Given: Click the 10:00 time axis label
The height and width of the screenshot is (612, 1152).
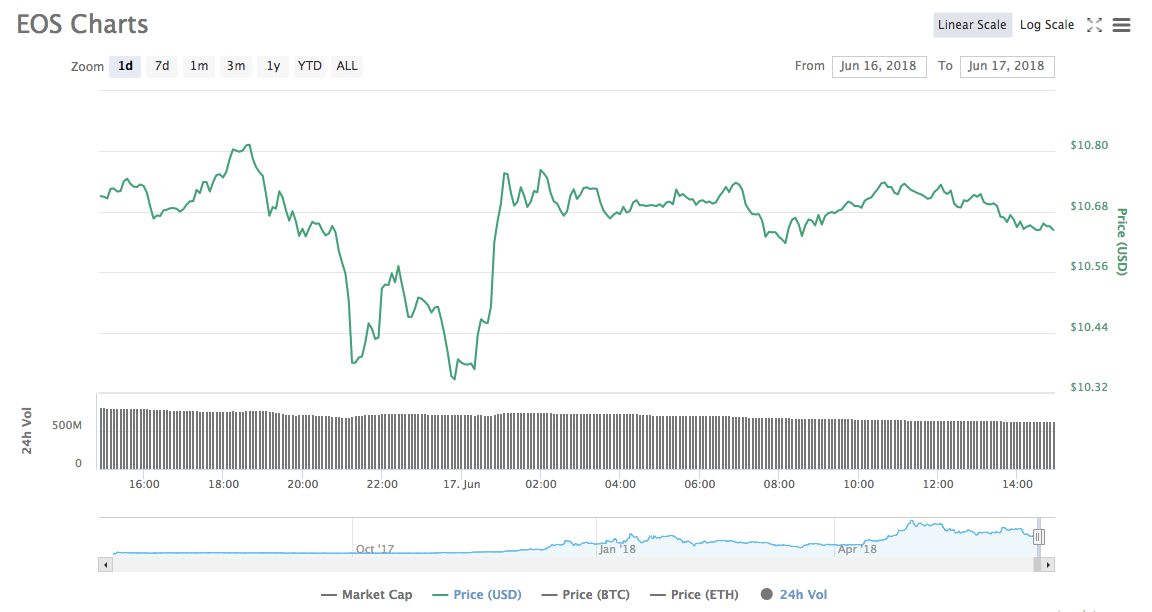Looking at the screenshot, I should point(858,485).
